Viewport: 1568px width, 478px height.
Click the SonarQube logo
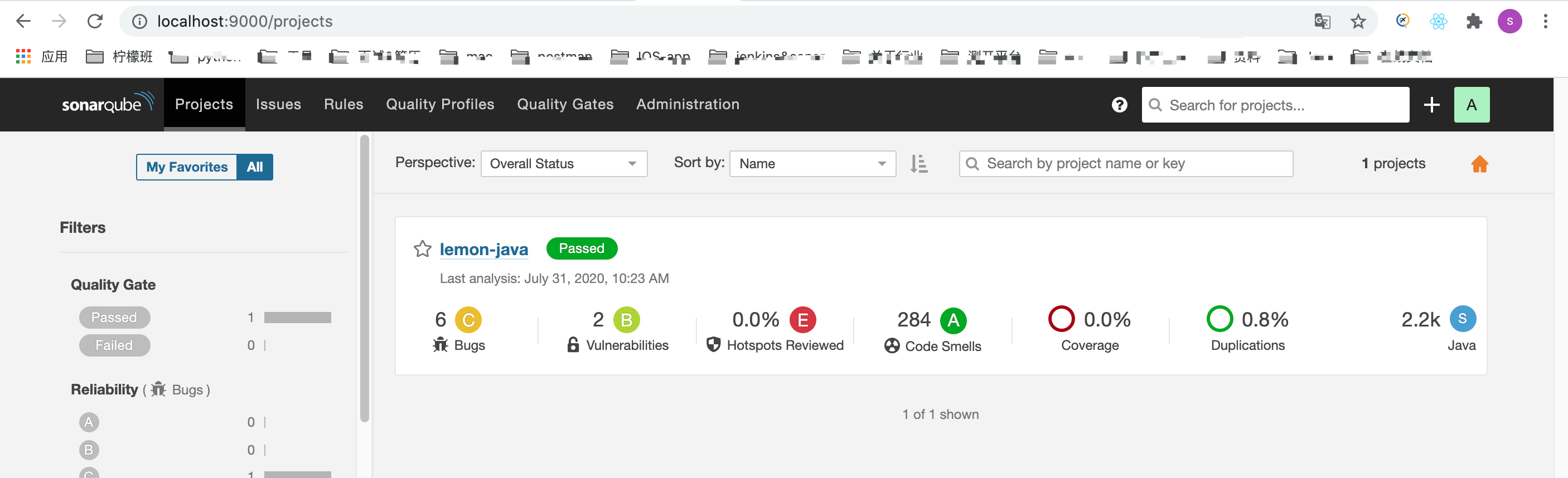(107, 104)
